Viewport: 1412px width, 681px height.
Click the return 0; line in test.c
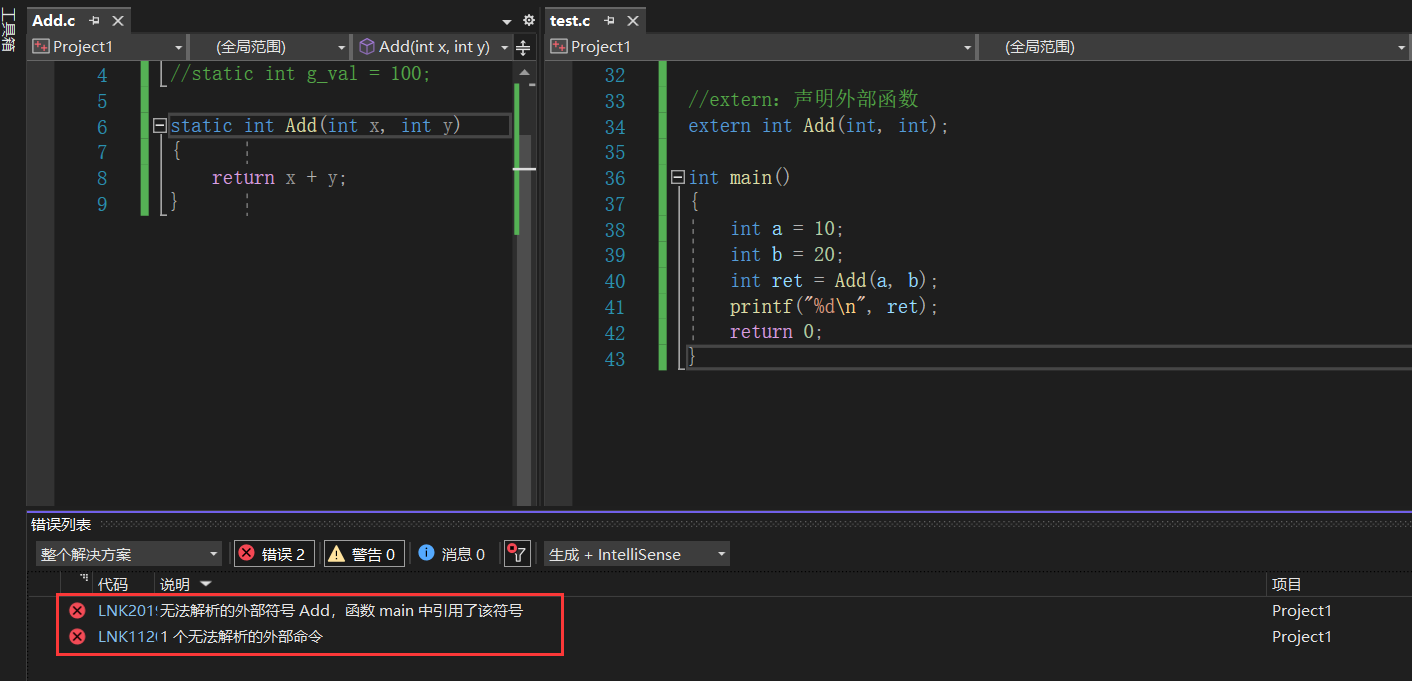(x=776, y=332)
